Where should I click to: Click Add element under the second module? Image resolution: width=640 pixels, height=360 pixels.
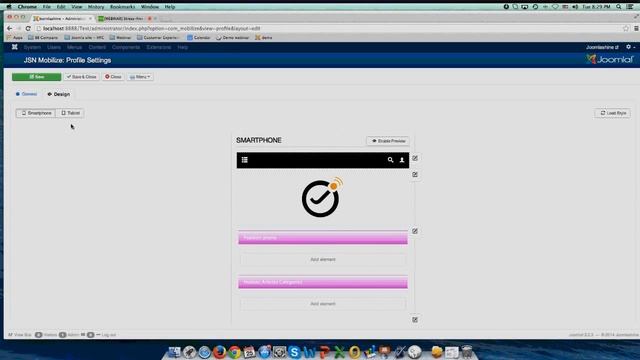pyautogui.click(x=323, y=304)
